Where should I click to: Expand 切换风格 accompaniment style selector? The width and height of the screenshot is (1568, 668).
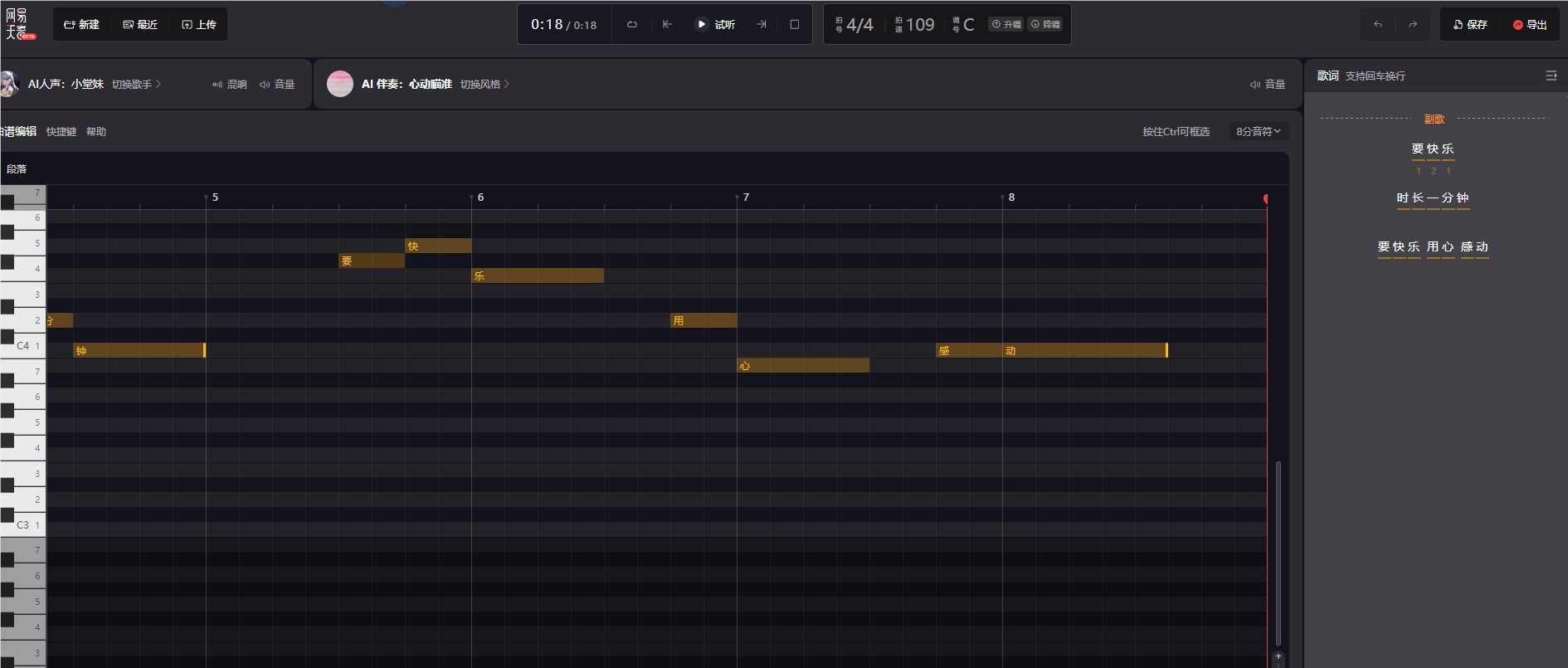pyautogui.click(x=485, y=85)
